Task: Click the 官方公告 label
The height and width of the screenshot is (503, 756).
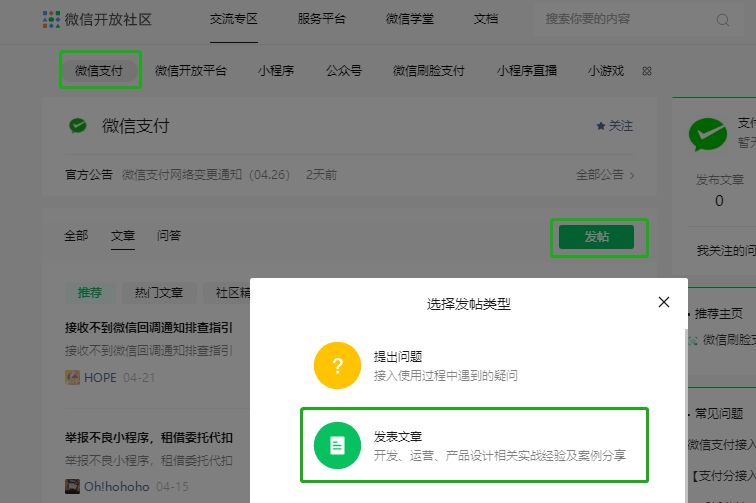Action: (89, 175)
